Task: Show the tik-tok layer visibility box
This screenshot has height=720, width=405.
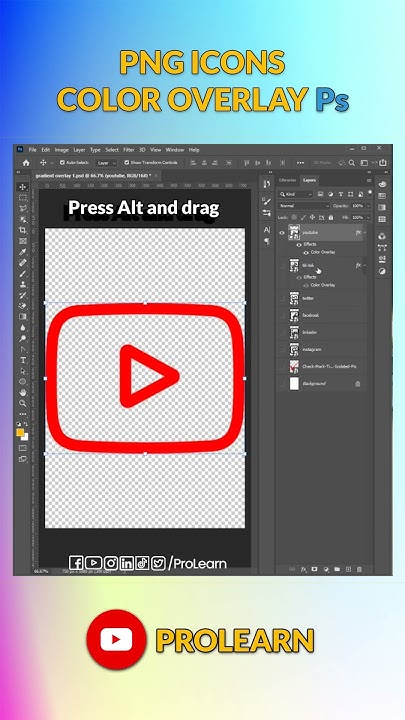Action: tap(282, 266)
